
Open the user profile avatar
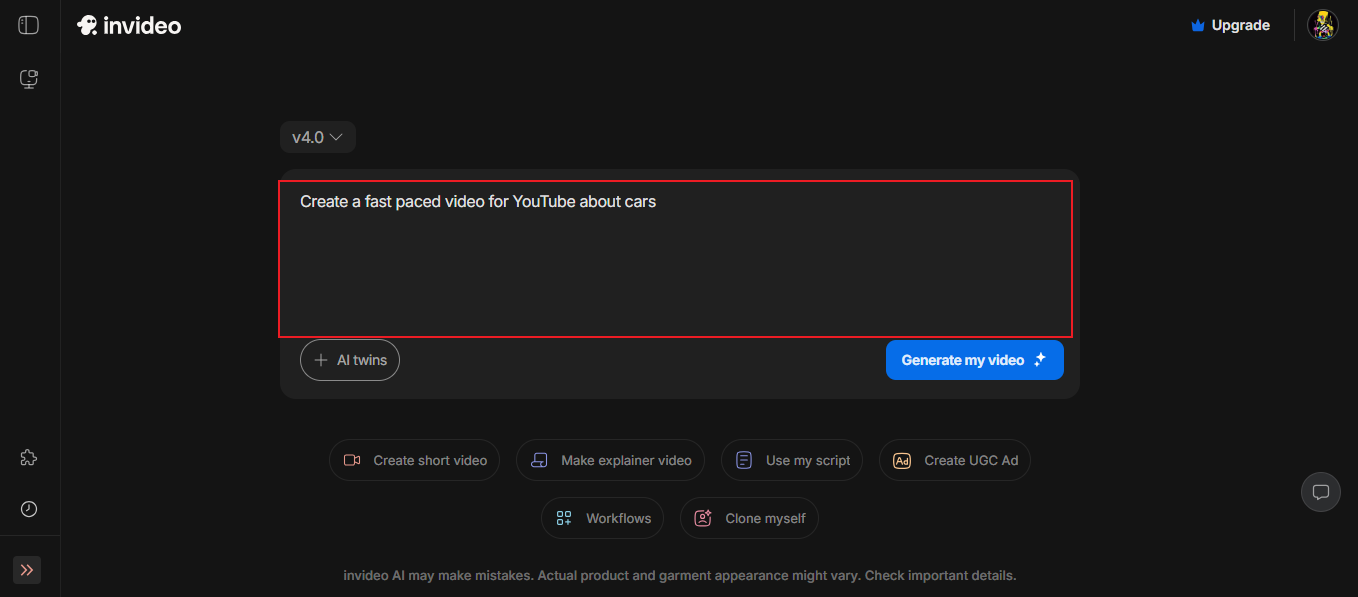pyautogui.click(x=1323, y=25)
